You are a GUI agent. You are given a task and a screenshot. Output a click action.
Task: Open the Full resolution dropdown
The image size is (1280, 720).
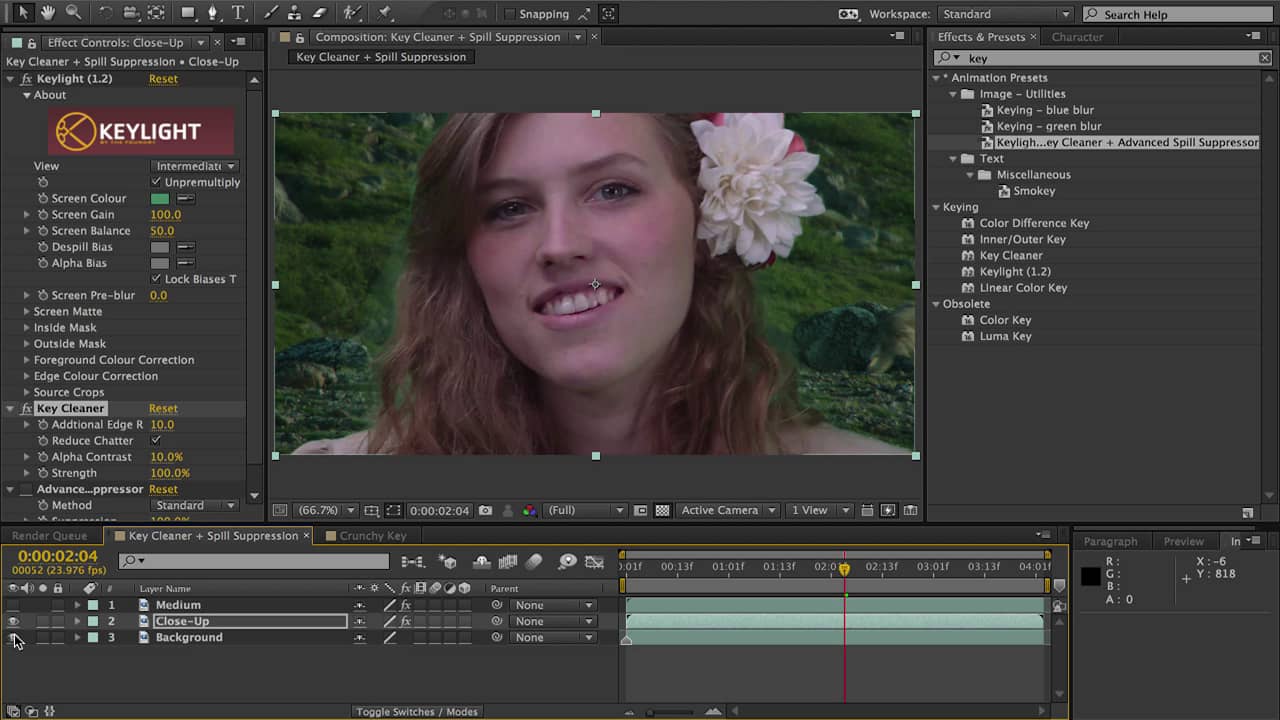(585, 510)
